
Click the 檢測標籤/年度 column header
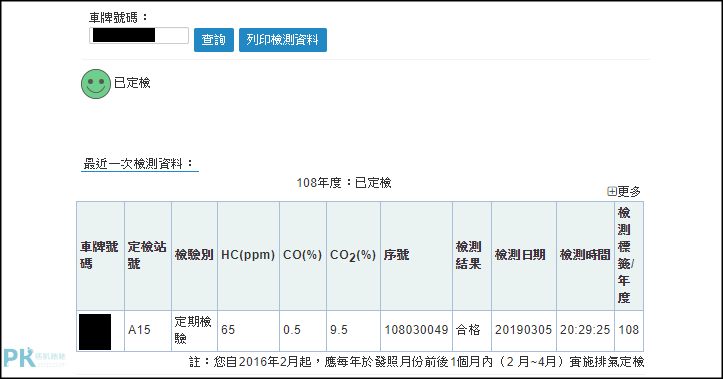pos(628,256)
